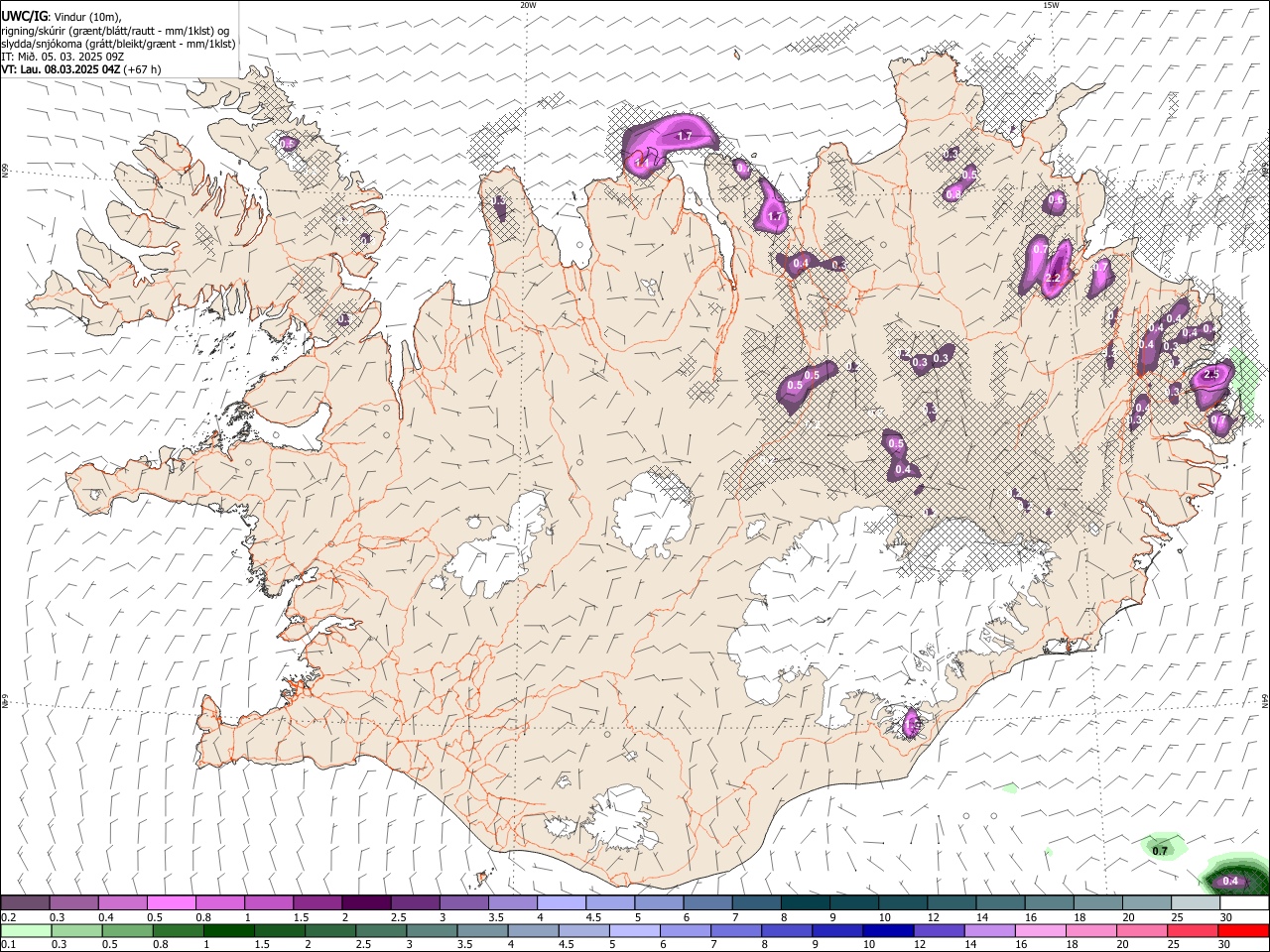Image resolution: width=1270 pixels, height=952 pixels.
Task: Pick the dark navy swatch between 10 and 12 on lower scale
Action: (887, 931)
